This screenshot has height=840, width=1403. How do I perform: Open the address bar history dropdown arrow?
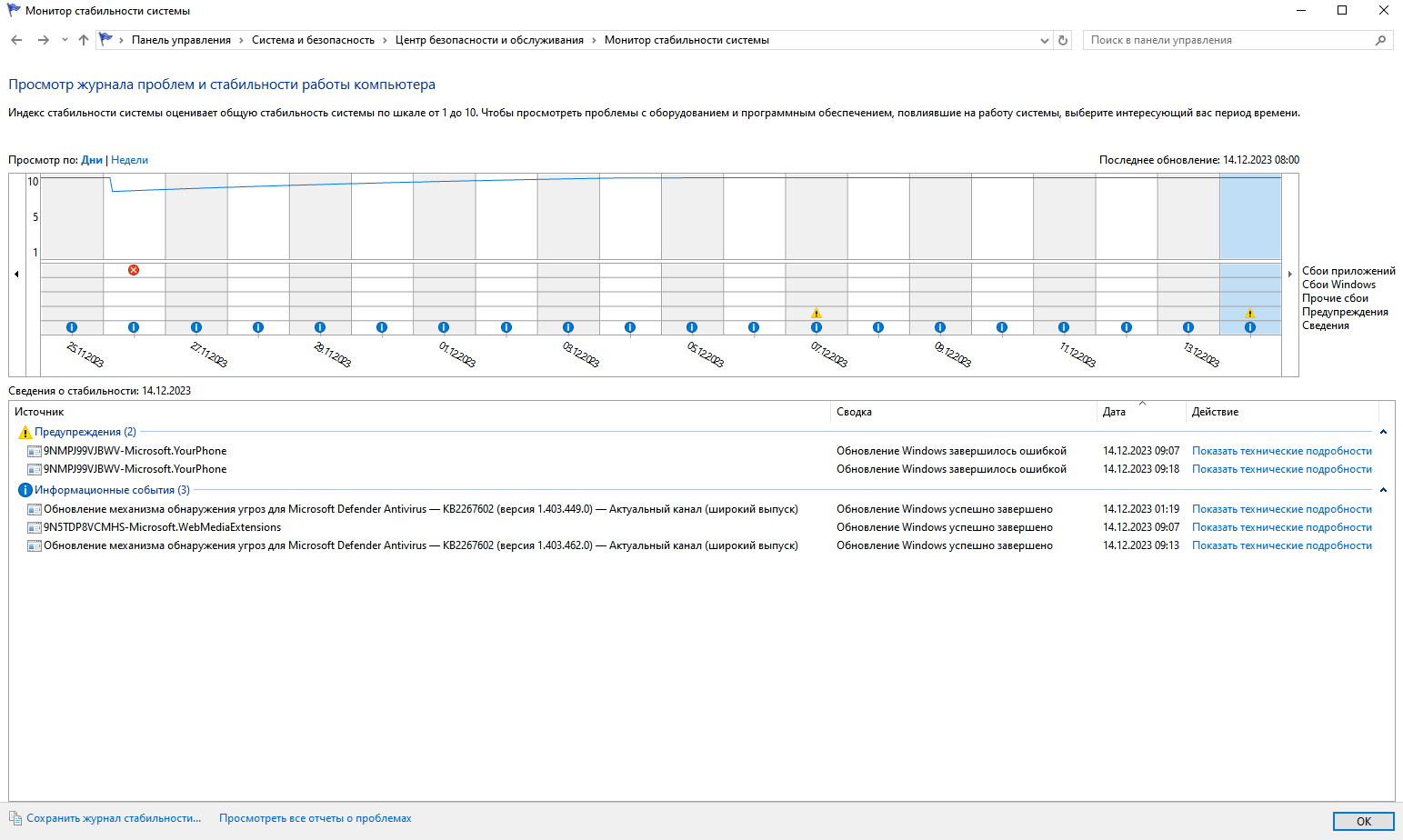1044,40
